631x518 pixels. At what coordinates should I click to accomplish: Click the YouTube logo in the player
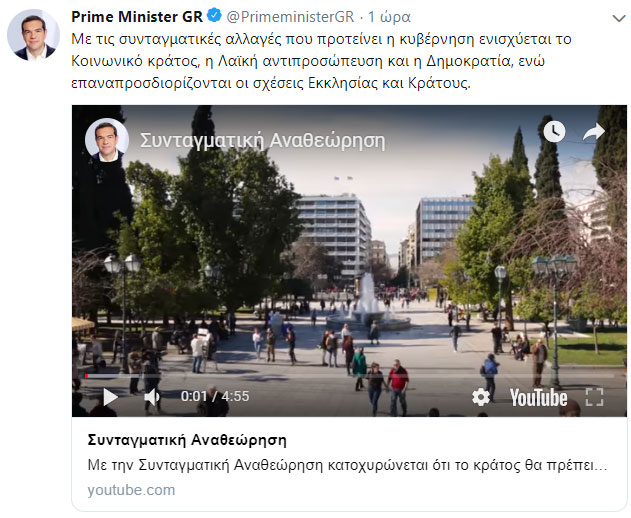point(538,398)
